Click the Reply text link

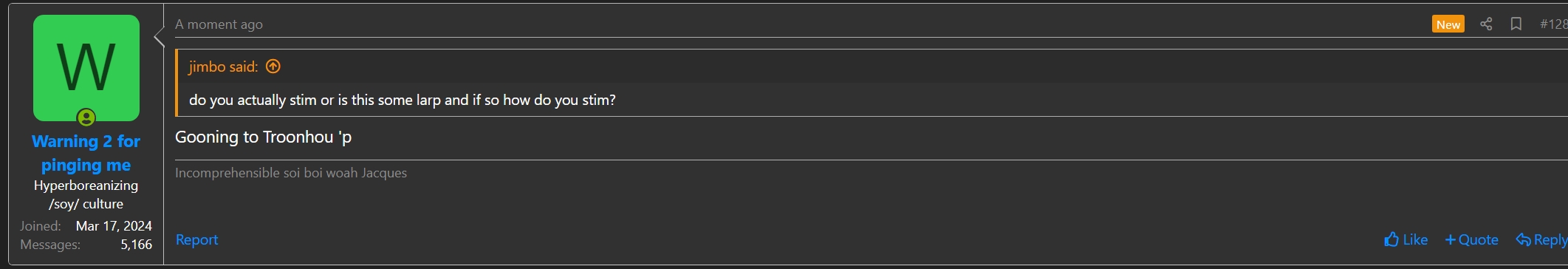[x=1550, y=239]
